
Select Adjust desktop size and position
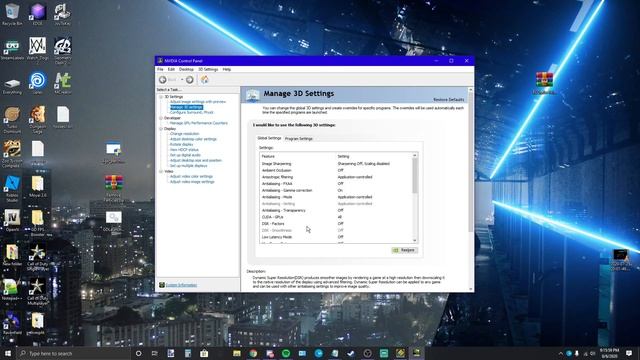pyautogui.click(x=196, y=160)
